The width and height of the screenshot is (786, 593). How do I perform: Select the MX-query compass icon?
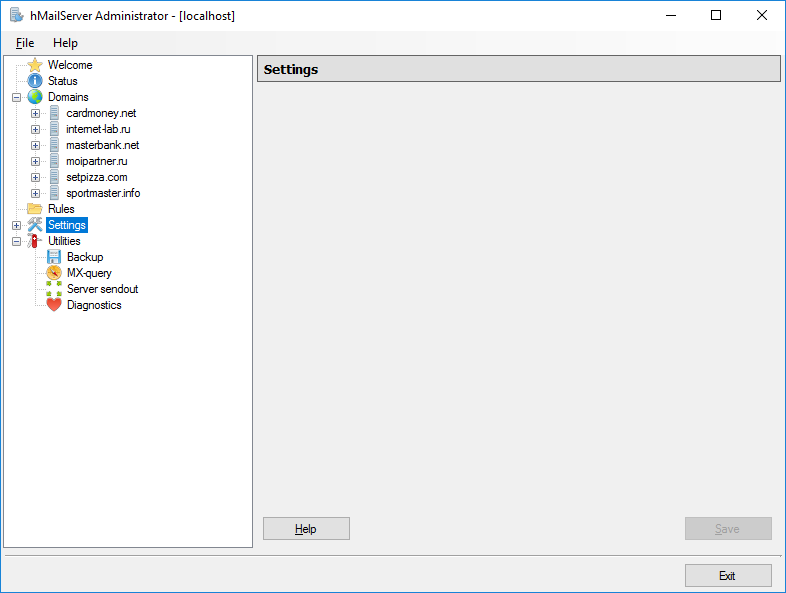pyautogui.click(x=54, y=273)
